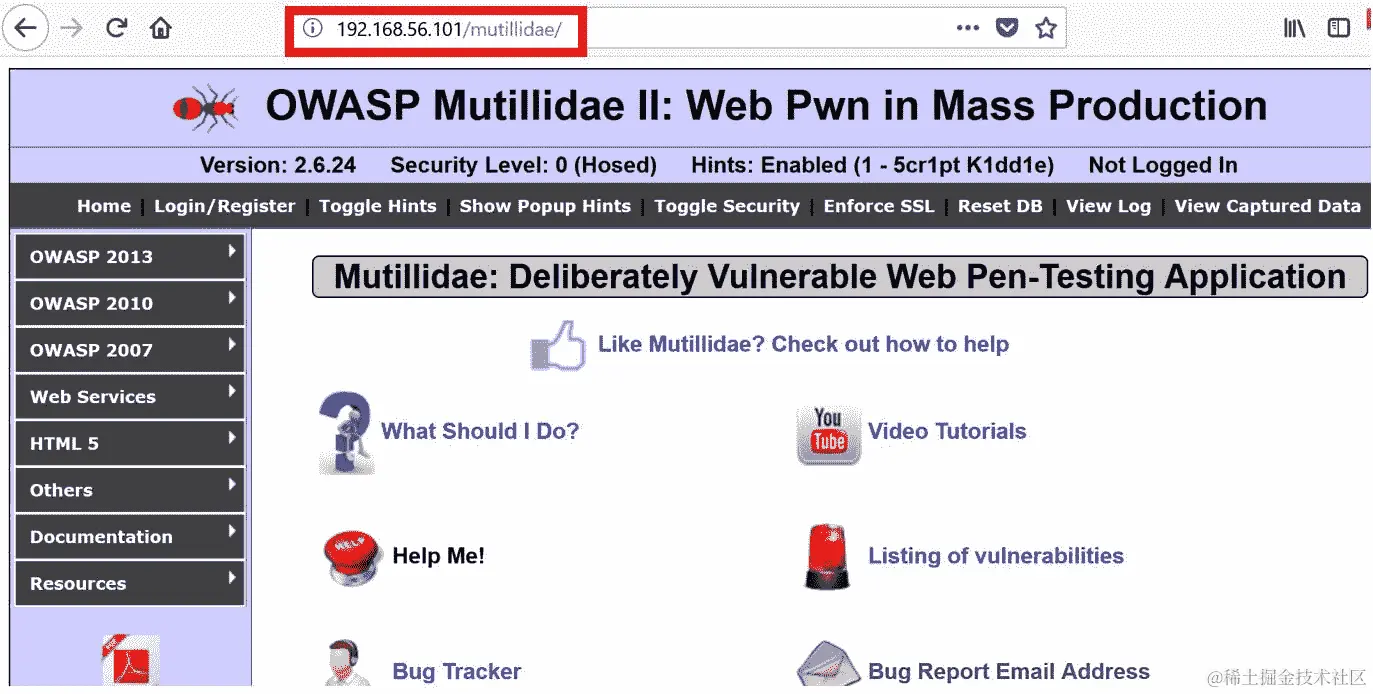Reload the page with the refresh icon
1373x694 pixels.
point(117,28)
